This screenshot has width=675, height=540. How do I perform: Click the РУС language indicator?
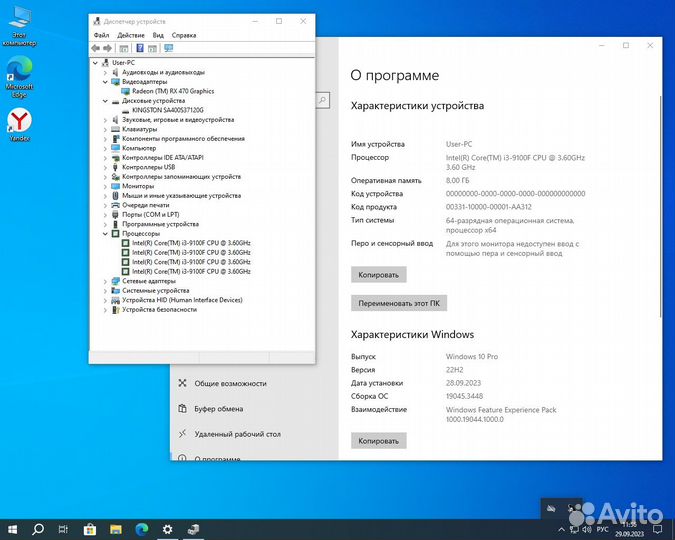click(602, 530)
